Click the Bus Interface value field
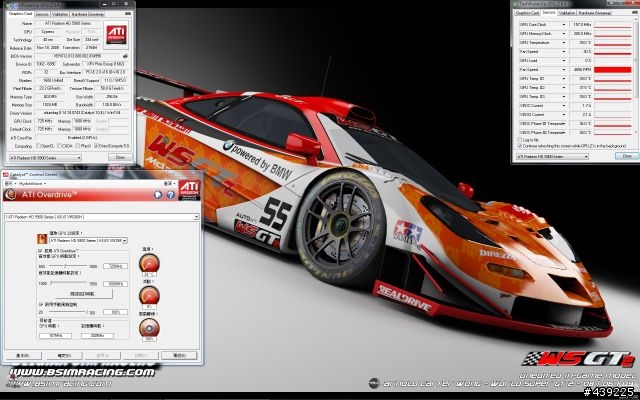Image resolution: width=640 pixels, height=400 pixels. pyautogui.click(x=106, y=72)
